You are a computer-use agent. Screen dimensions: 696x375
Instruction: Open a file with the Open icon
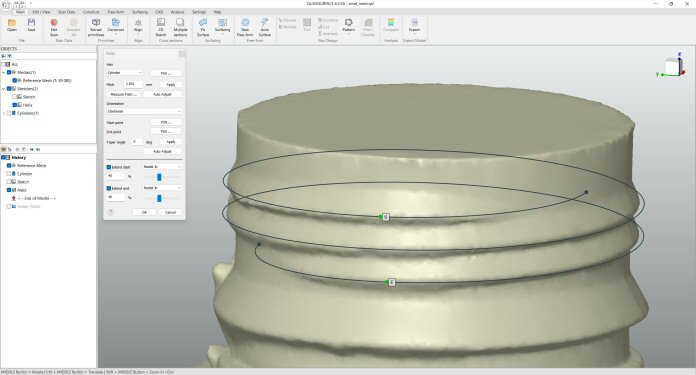pyautogui.click(x=12, y=25)
